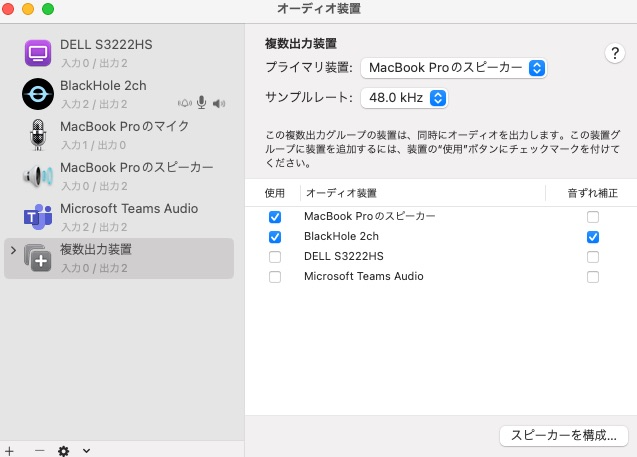Click the 複数出力装置 multi-output device icon
The image size is (637, 457).
tap(38, 258)
